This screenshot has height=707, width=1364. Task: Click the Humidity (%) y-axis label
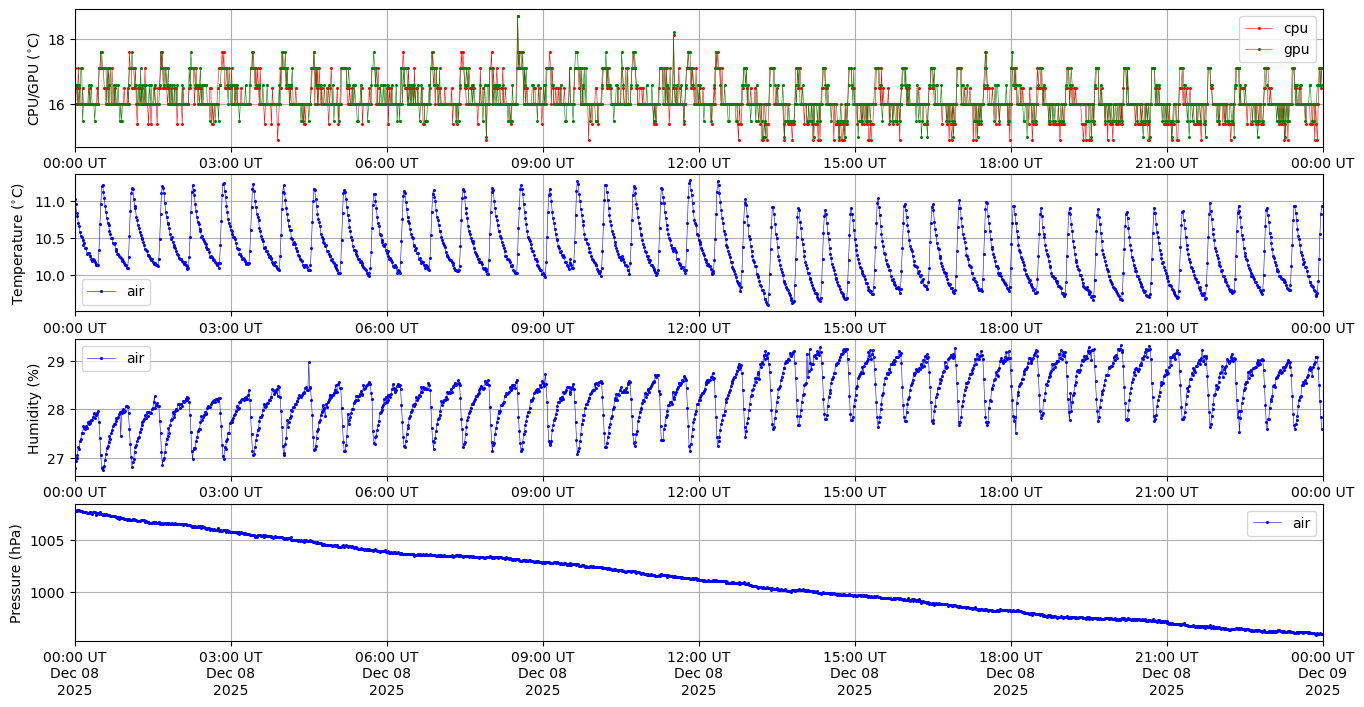(x=33, y=408)
